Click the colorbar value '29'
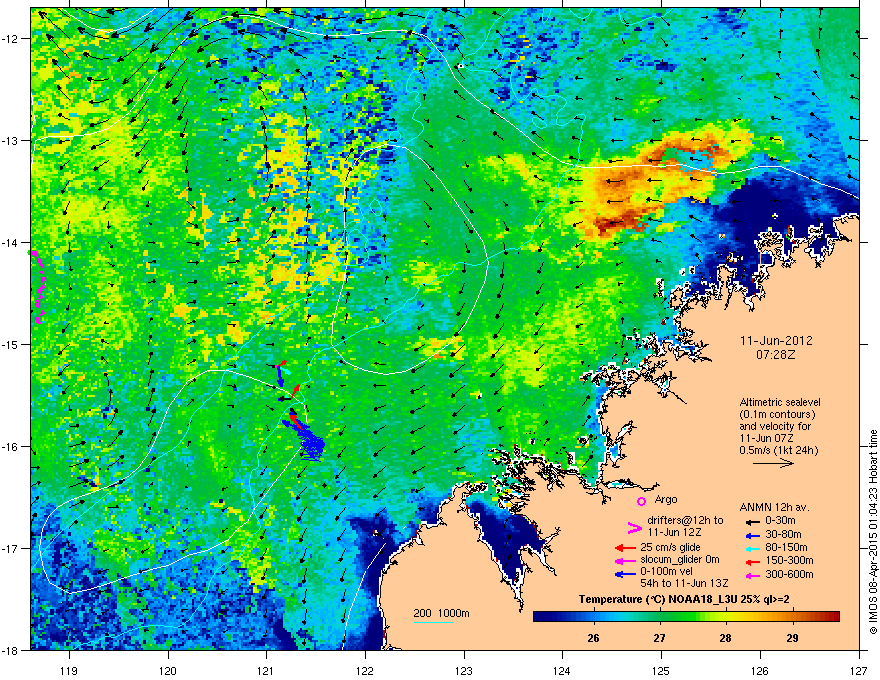 [792, 638]
